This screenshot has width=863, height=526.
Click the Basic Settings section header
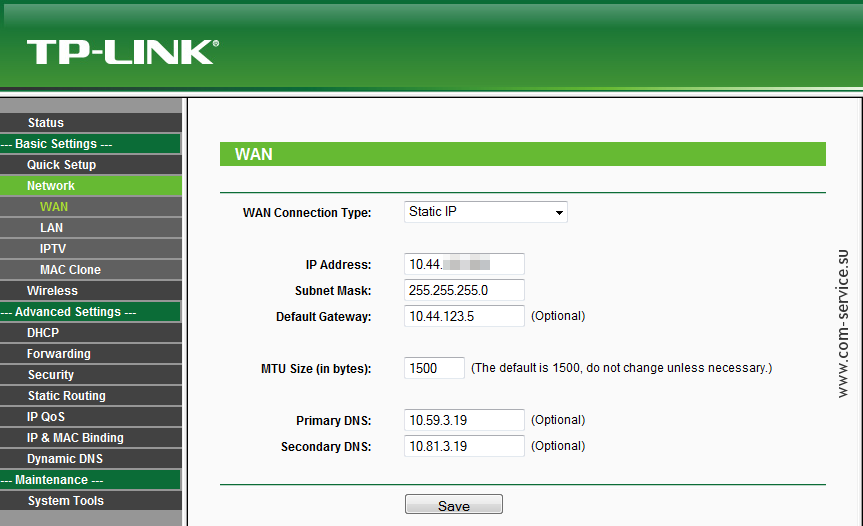[x=91, y=144]
